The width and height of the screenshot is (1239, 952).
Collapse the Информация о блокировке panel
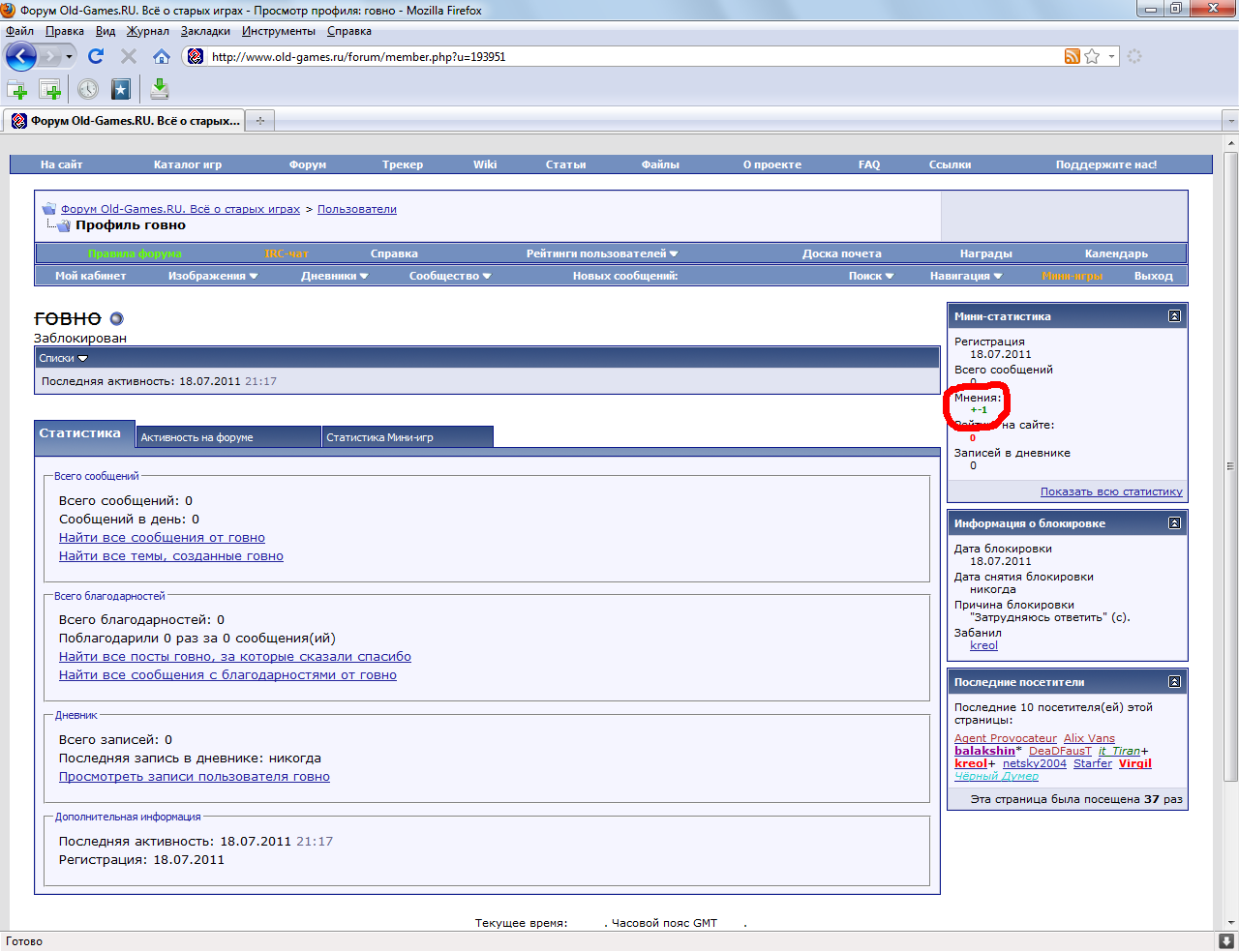[1174, 523]
